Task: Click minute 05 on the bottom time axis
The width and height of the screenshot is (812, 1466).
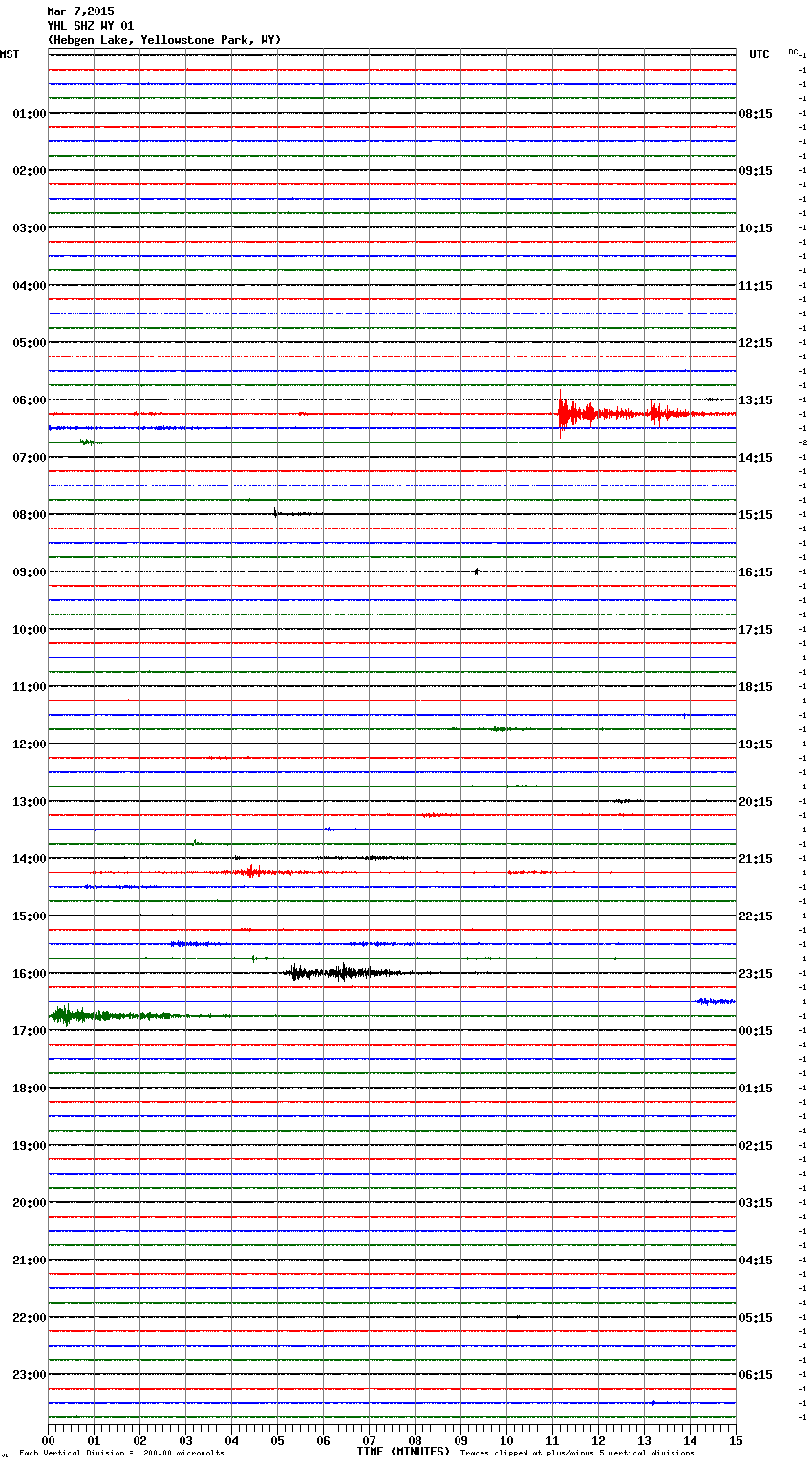Action: pos(277,1440)
